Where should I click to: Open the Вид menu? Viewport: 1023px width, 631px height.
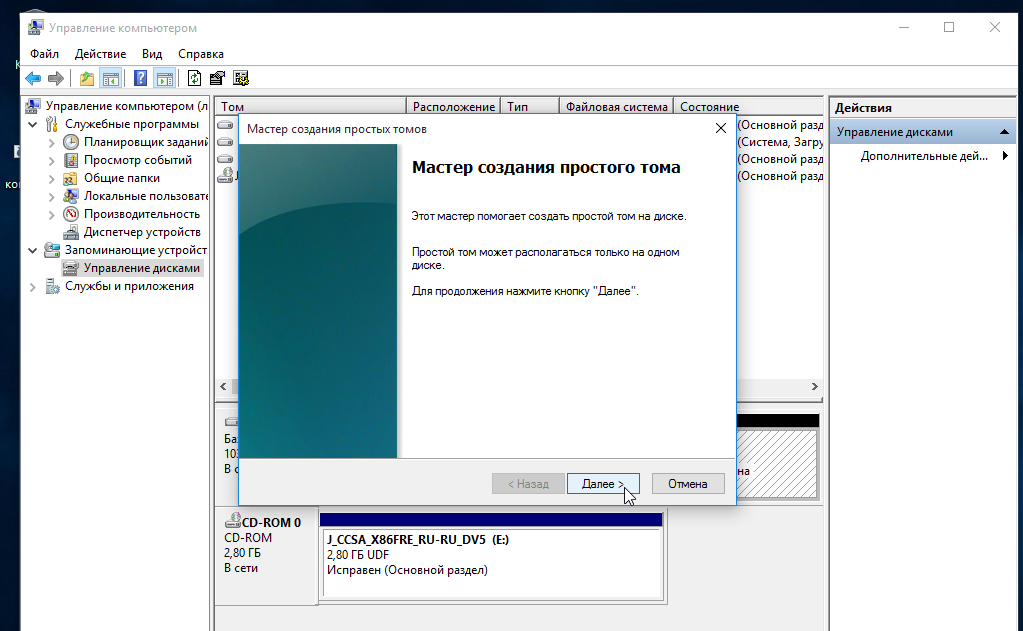point(152,54)
